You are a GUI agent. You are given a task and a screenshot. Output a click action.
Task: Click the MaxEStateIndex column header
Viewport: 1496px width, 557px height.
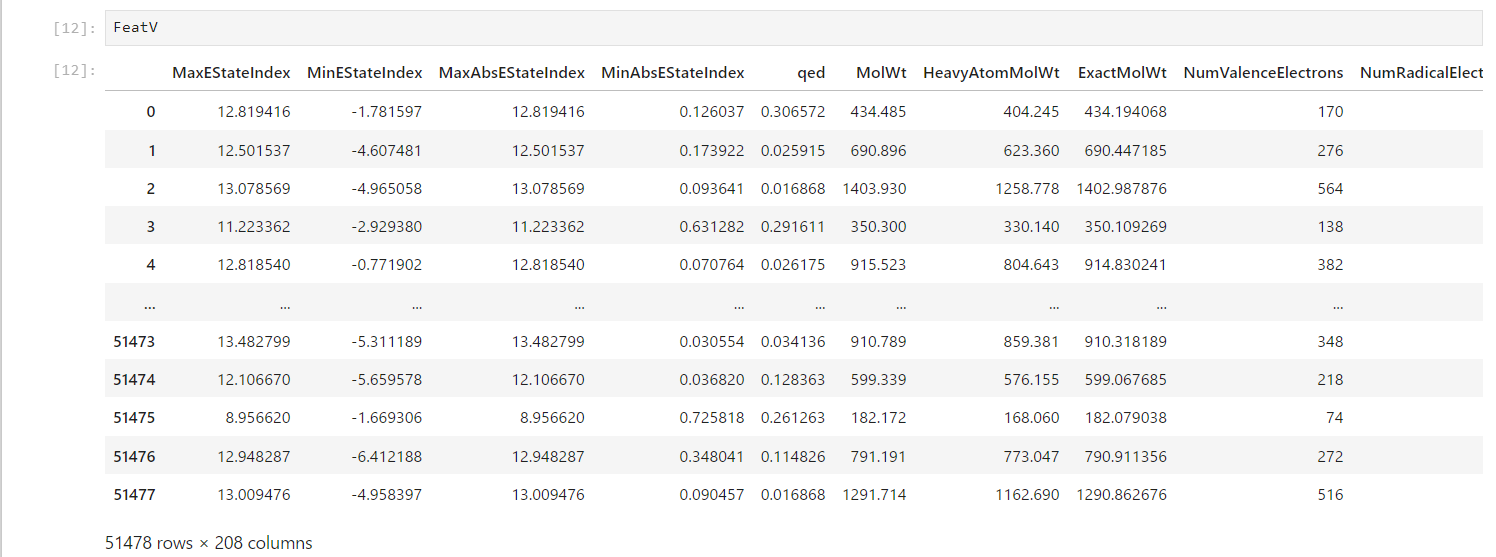pos(231,73)
